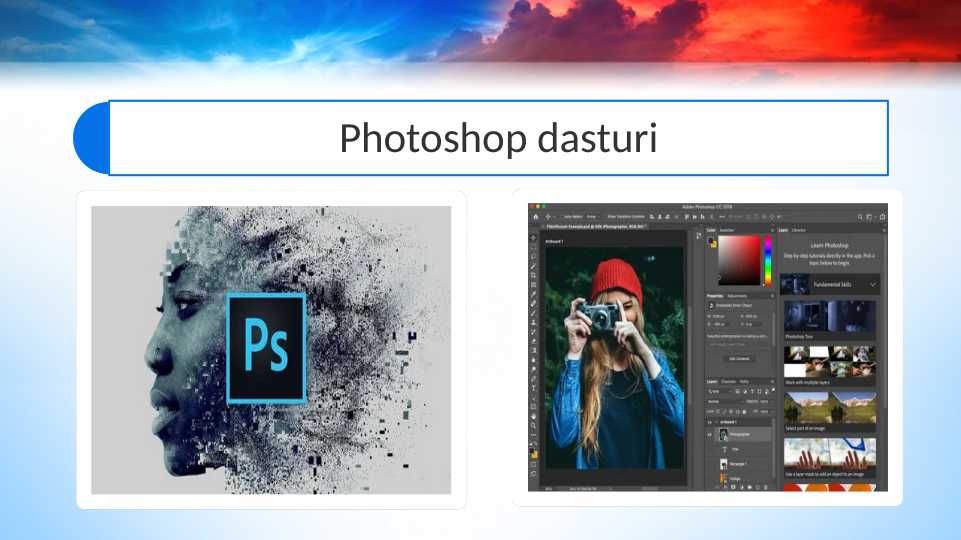Screen dimensions: 961x540
Task: Select the Path Selection tool
Action: click(x=533, y=397)
